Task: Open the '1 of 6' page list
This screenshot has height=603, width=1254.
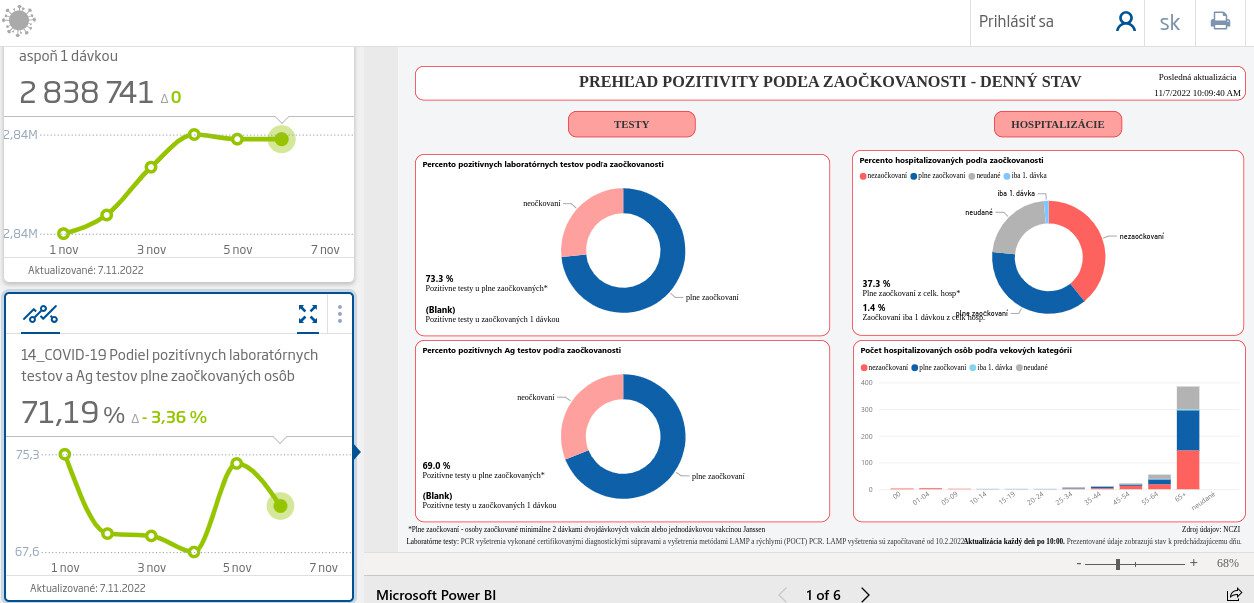Action: pos(823,595)
